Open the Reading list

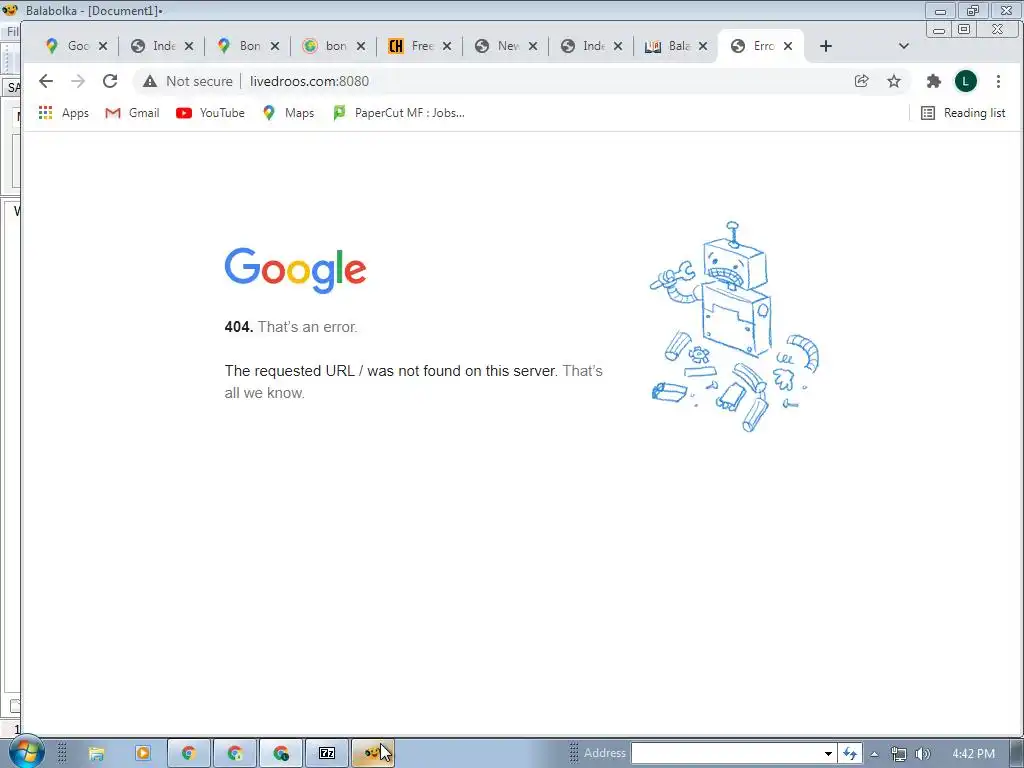(963, 113)
